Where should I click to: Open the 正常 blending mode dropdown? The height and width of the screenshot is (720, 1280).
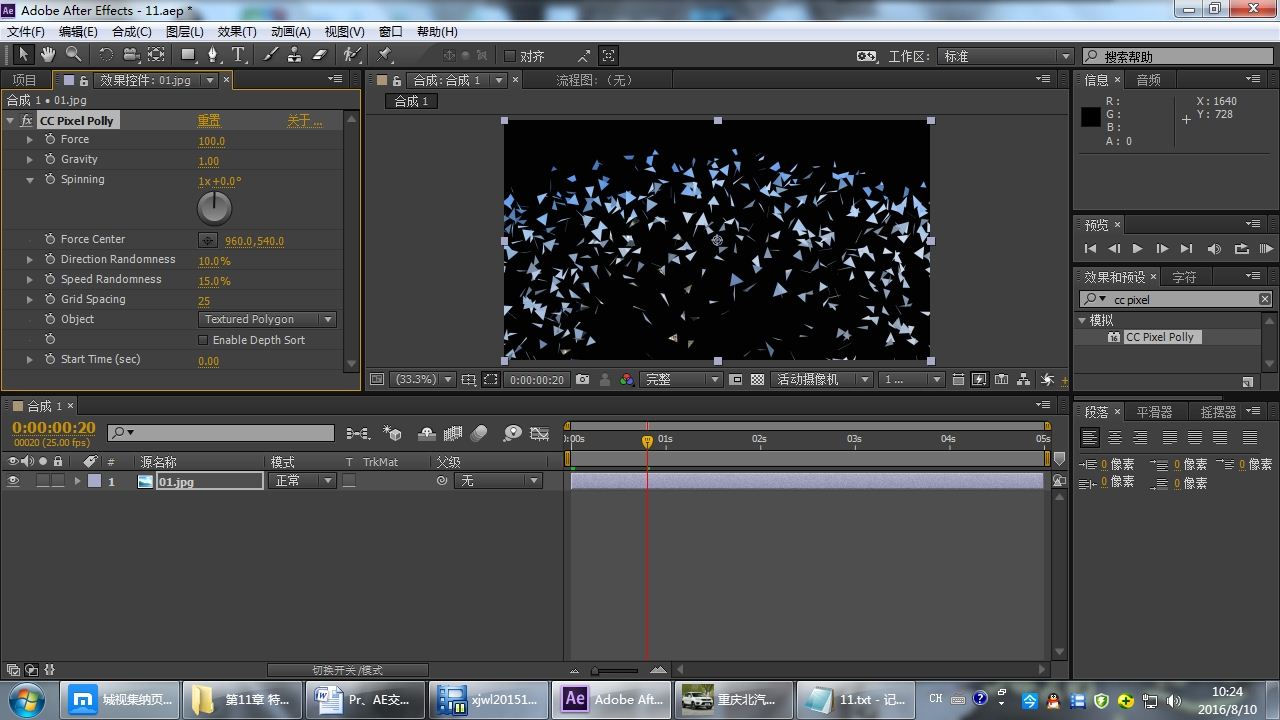pyautogui.click(x=303, y=481)
